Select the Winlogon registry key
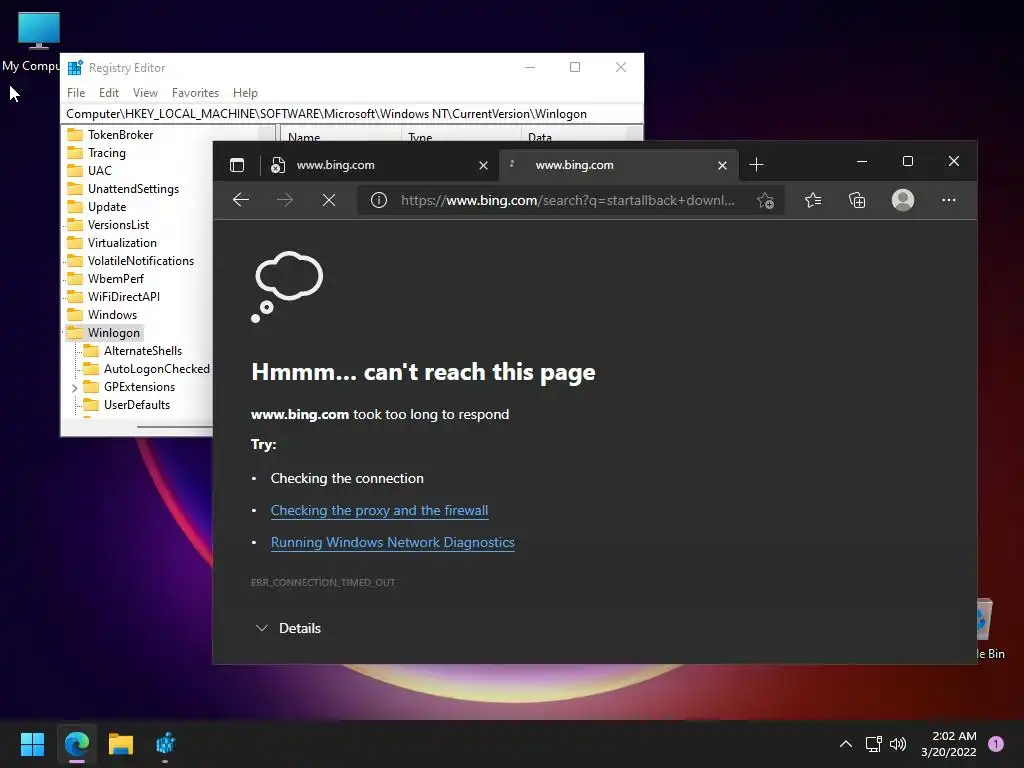Viewport: 1024px width, 768px height. (114, 332)
